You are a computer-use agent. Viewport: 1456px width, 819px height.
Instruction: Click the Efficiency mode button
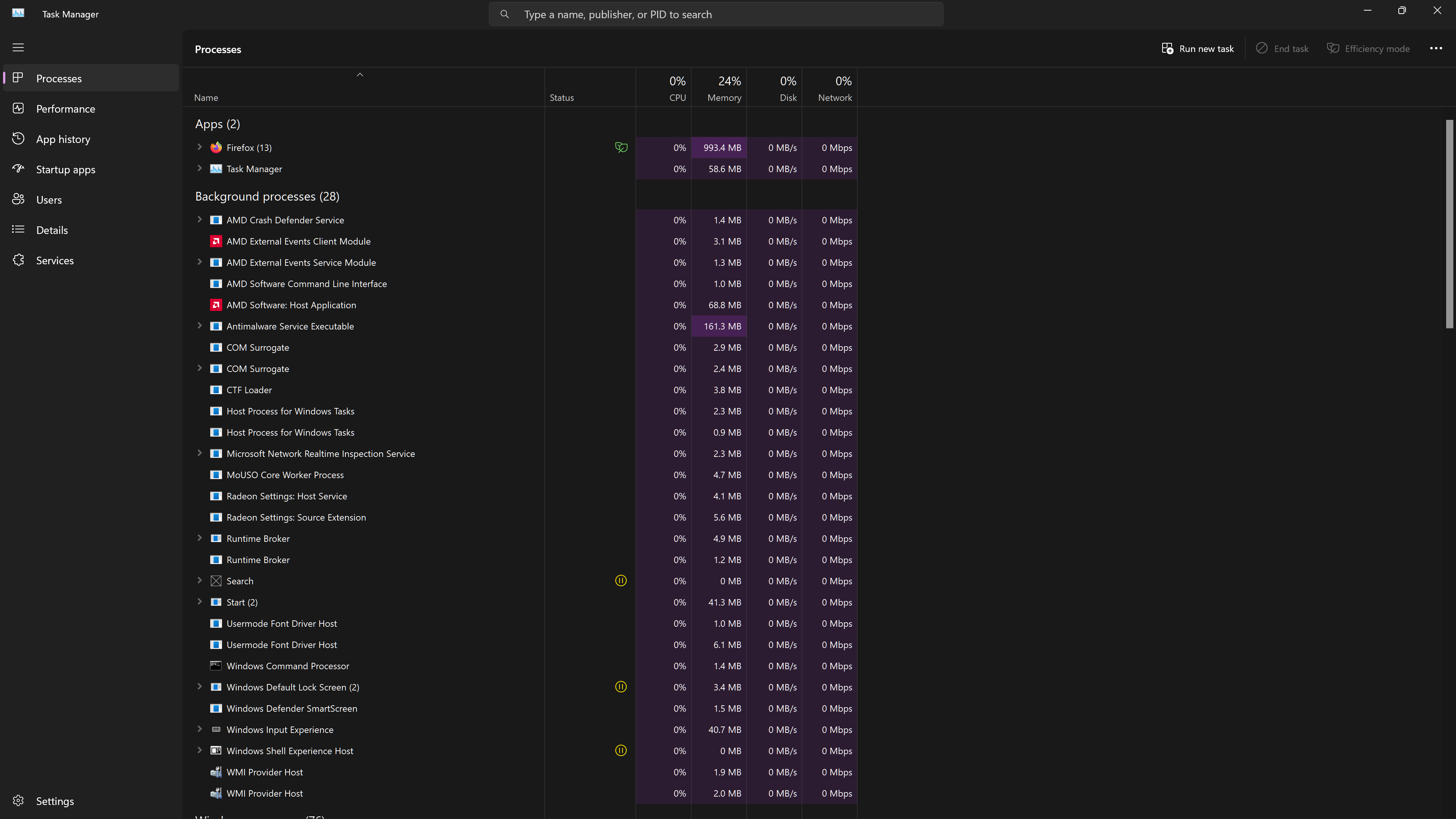pos(1368,49)
